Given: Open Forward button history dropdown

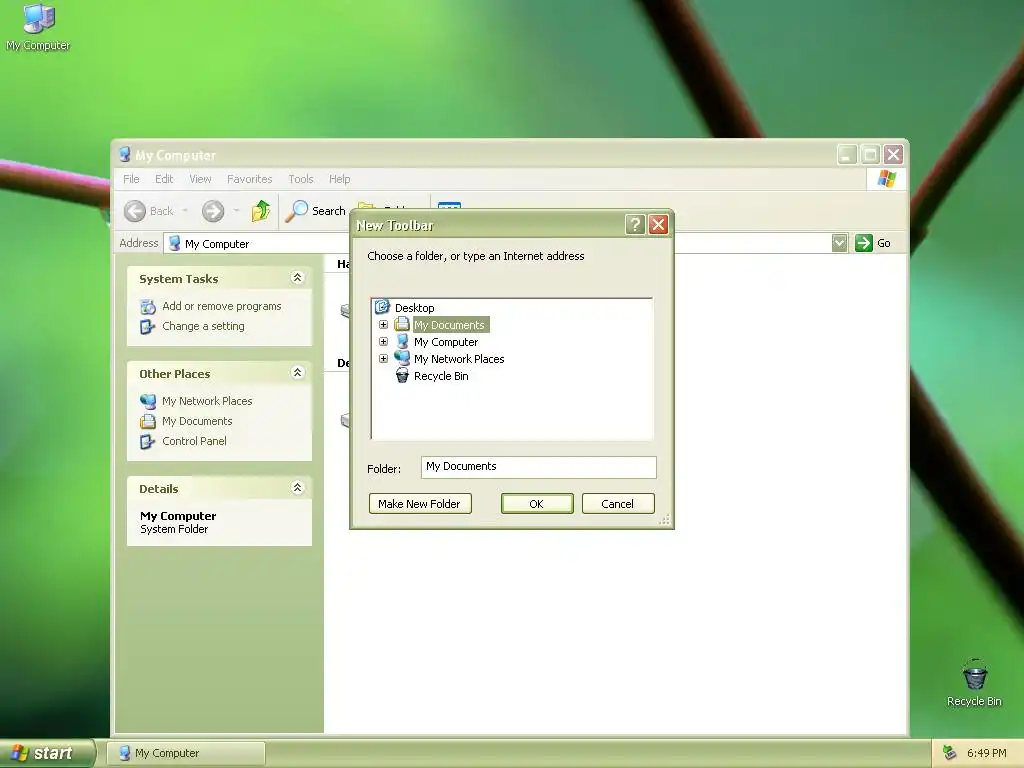Looking at the screenshot, I should pyautogui.click(x=236, y=211).
